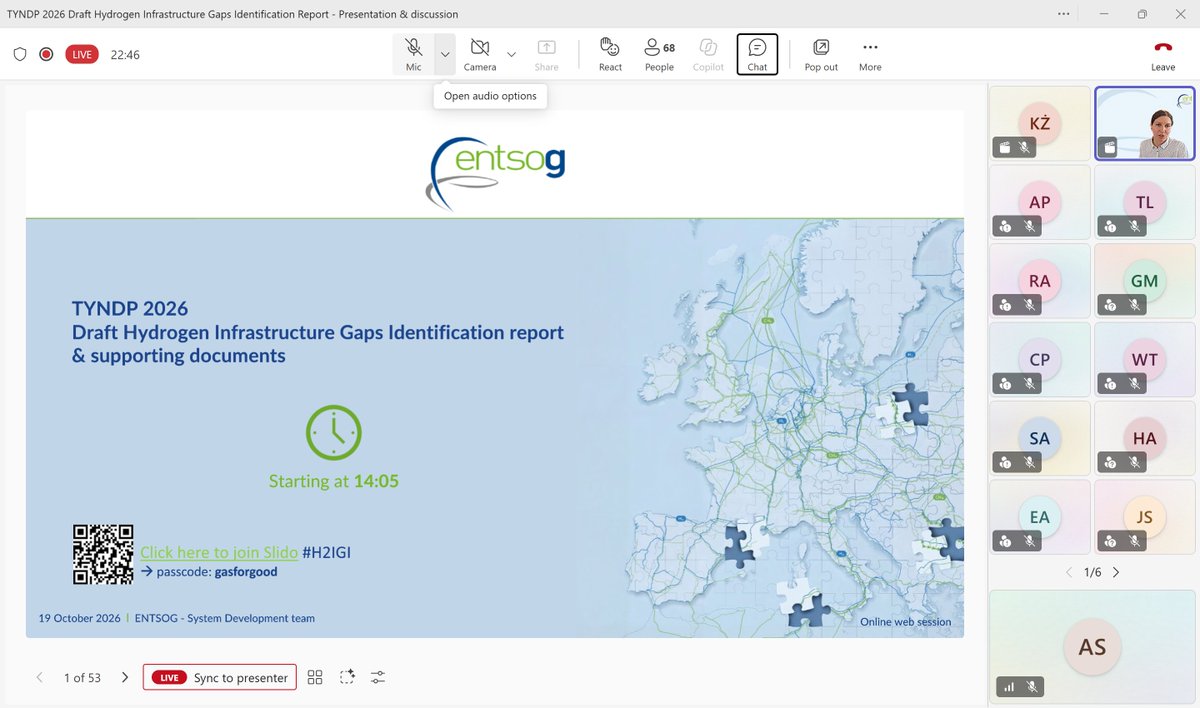
Task: Click the green clock icon on slide
Action: tap(333, 433)
